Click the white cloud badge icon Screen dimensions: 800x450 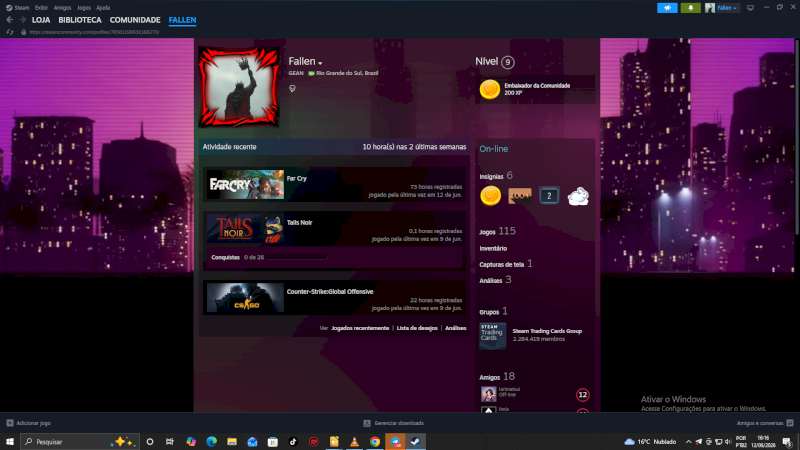coord(578,196)
